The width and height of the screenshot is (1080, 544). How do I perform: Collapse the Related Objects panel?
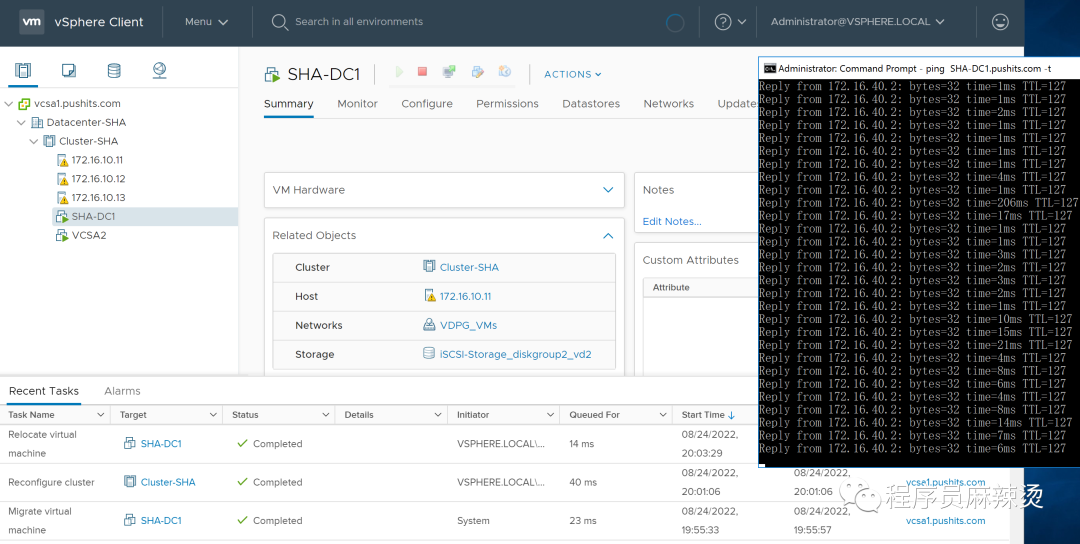pos(608,236)
